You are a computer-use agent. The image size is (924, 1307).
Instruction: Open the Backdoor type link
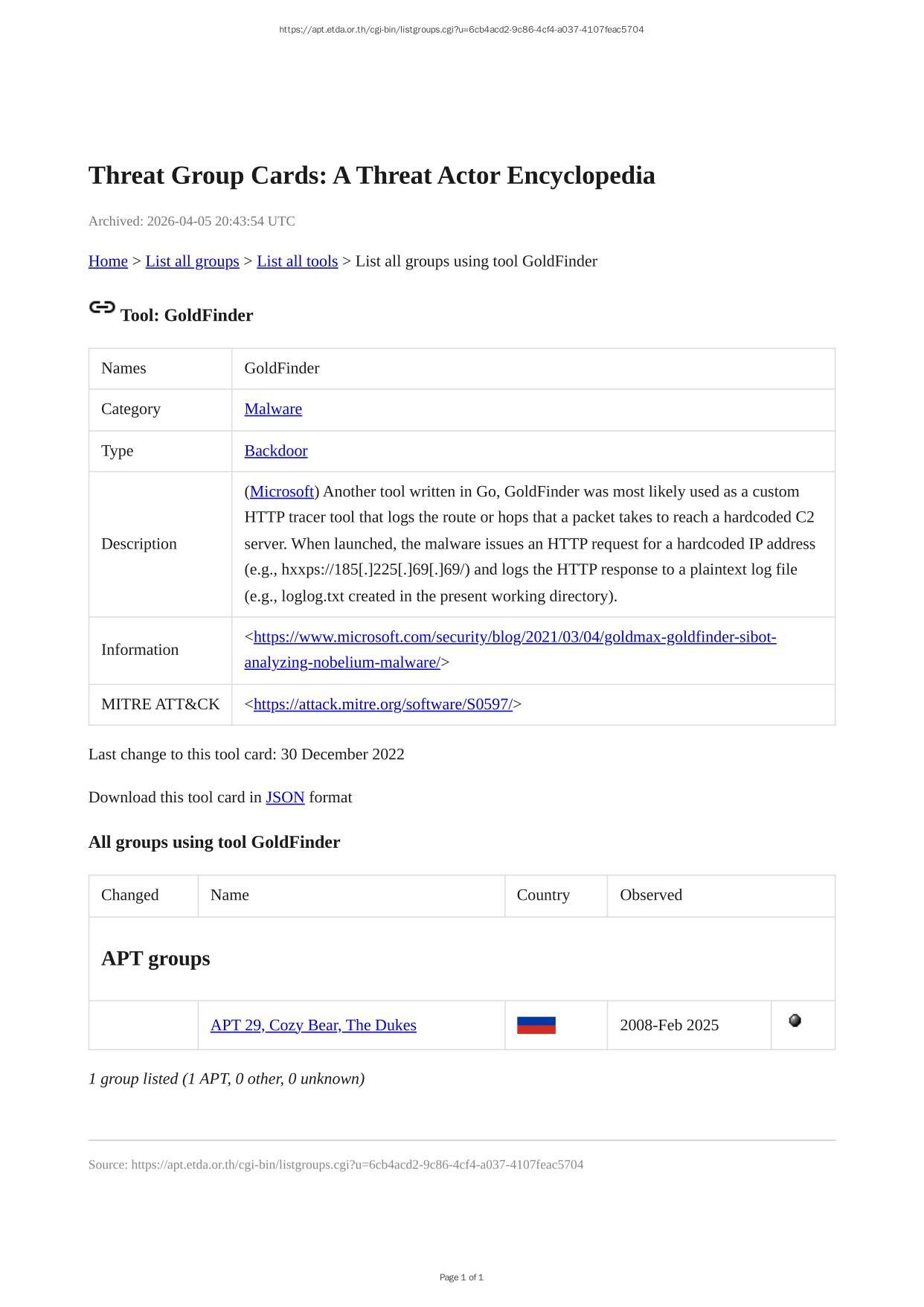275,451
